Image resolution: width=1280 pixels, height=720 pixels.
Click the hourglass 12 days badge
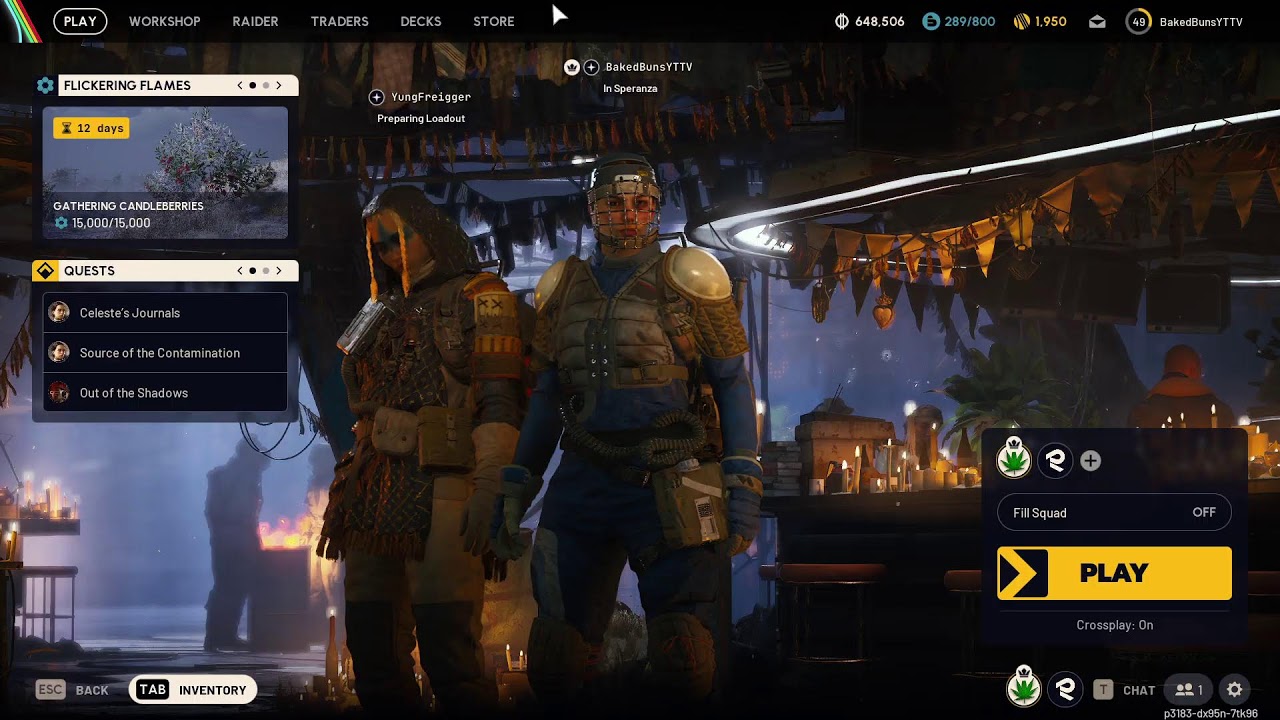click(x=91, y=128)
